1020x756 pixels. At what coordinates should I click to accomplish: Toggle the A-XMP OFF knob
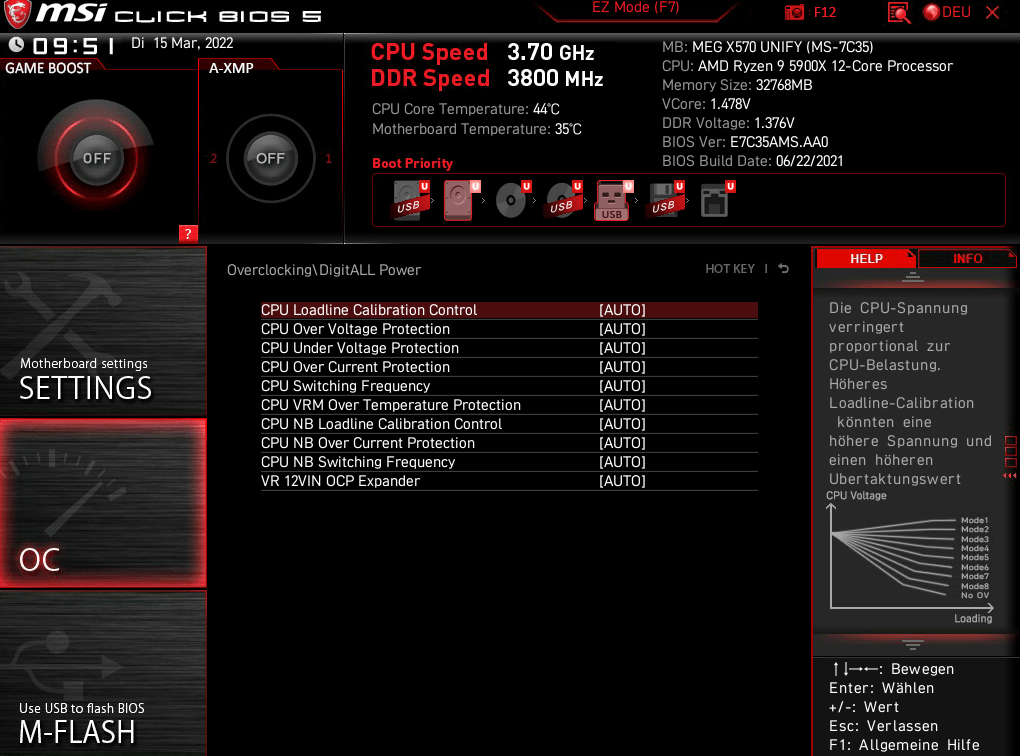(x=270, y=158)
